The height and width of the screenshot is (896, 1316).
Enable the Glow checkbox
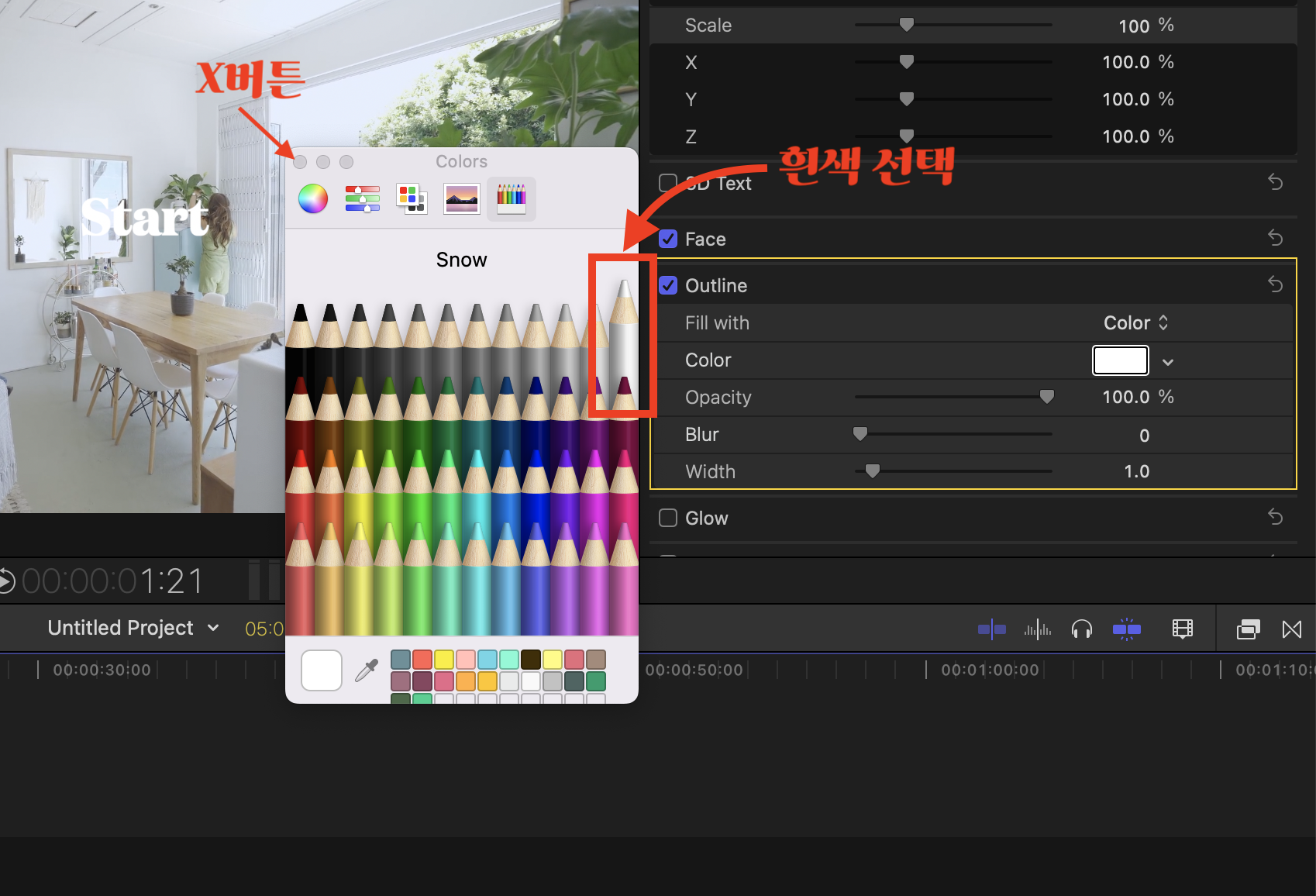[x=668, y=518]
